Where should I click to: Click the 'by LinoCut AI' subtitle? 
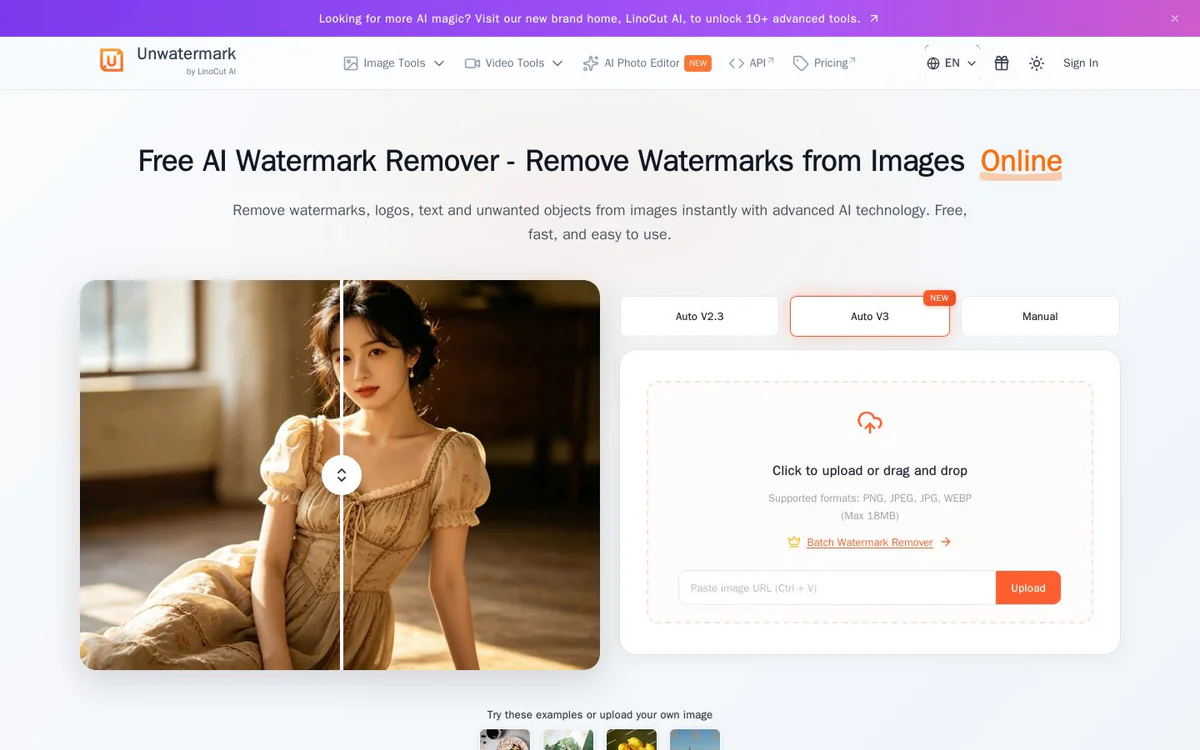[211, 72]
